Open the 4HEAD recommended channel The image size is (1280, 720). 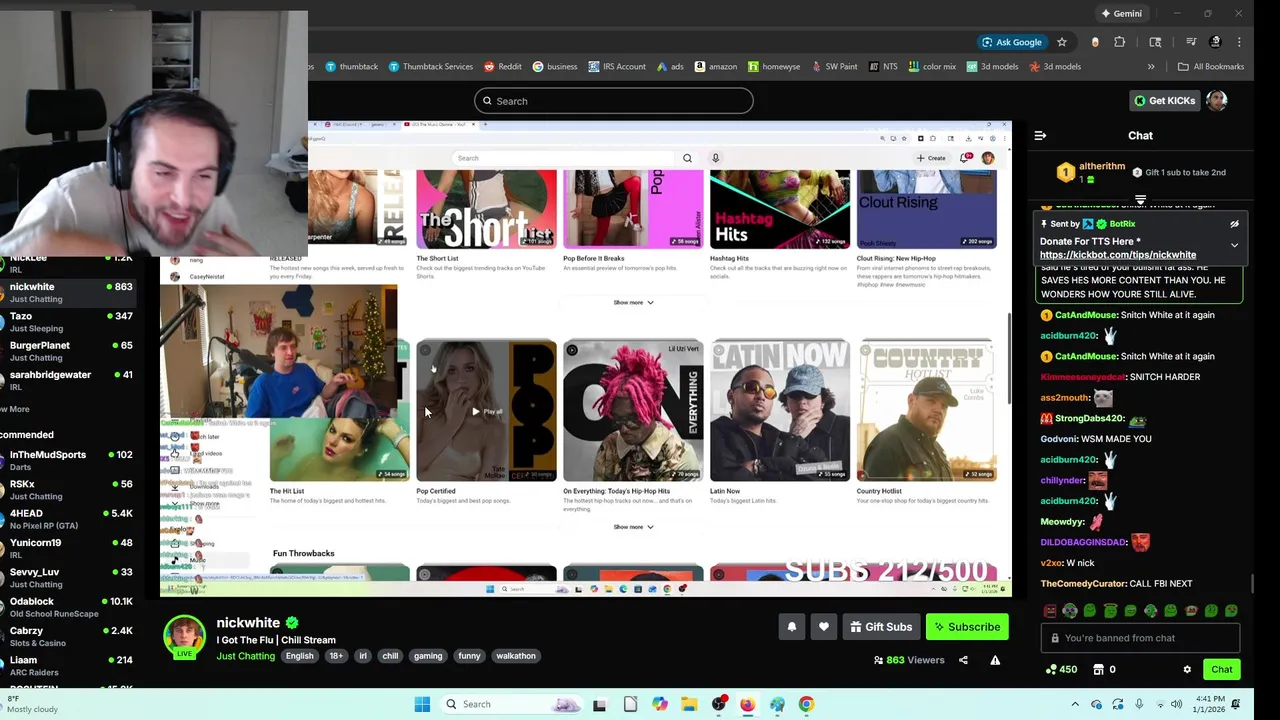[x=66, y=520]
